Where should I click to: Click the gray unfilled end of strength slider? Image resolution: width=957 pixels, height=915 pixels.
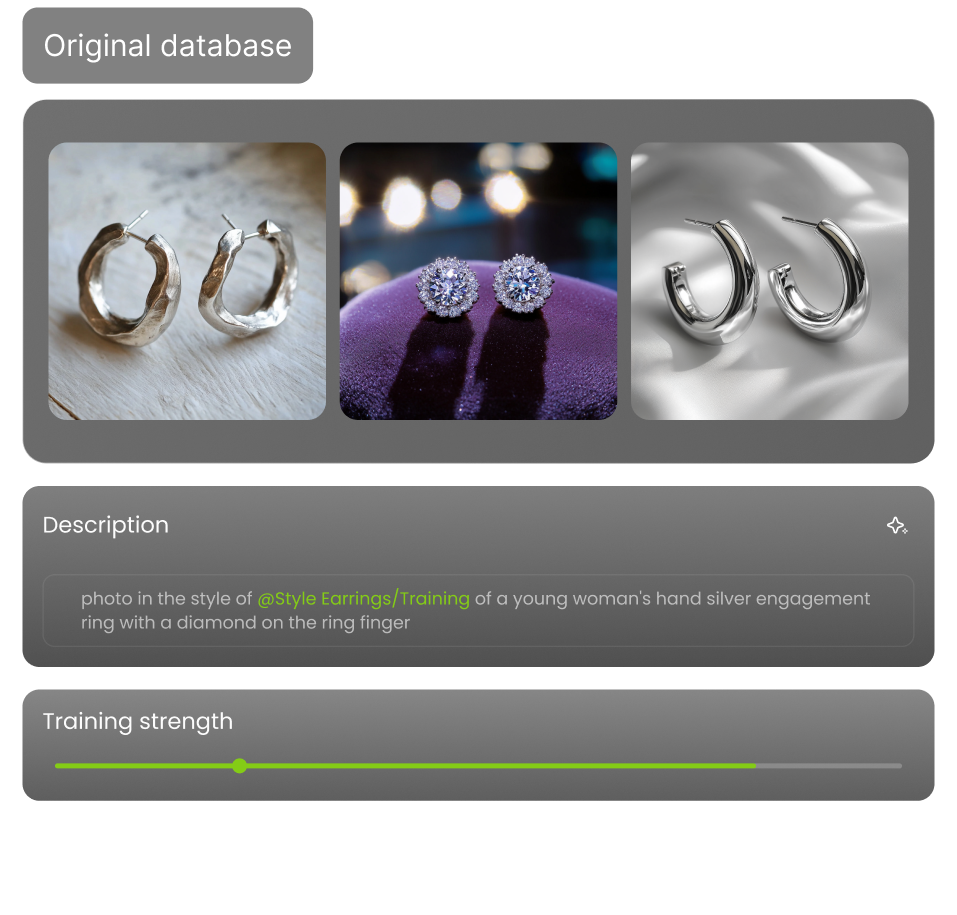[x=829, y=765]
